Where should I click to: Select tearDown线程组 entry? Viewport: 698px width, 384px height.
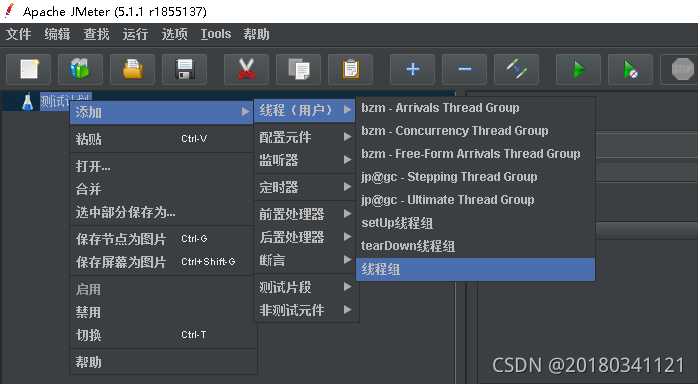coord(475,246)
